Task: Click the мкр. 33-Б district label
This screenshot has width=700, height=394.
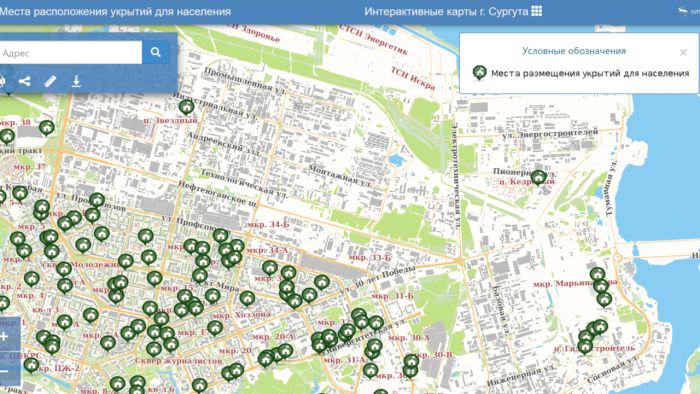Action: 370,257
